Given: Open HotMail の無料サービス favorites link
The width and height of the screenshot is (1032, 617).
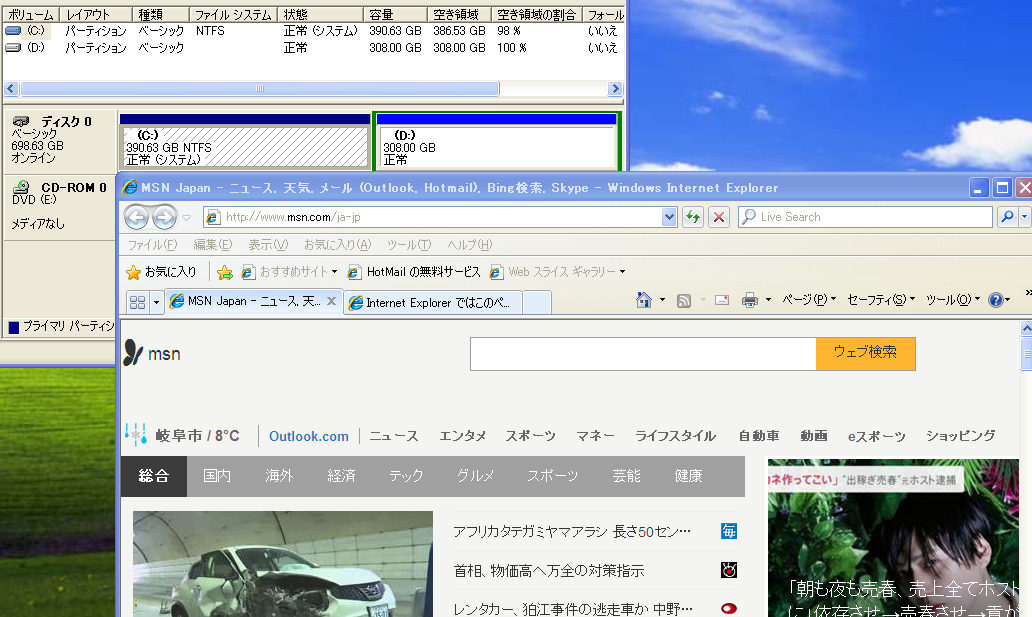Looking at the screenshot, I should tap(414, 272).
